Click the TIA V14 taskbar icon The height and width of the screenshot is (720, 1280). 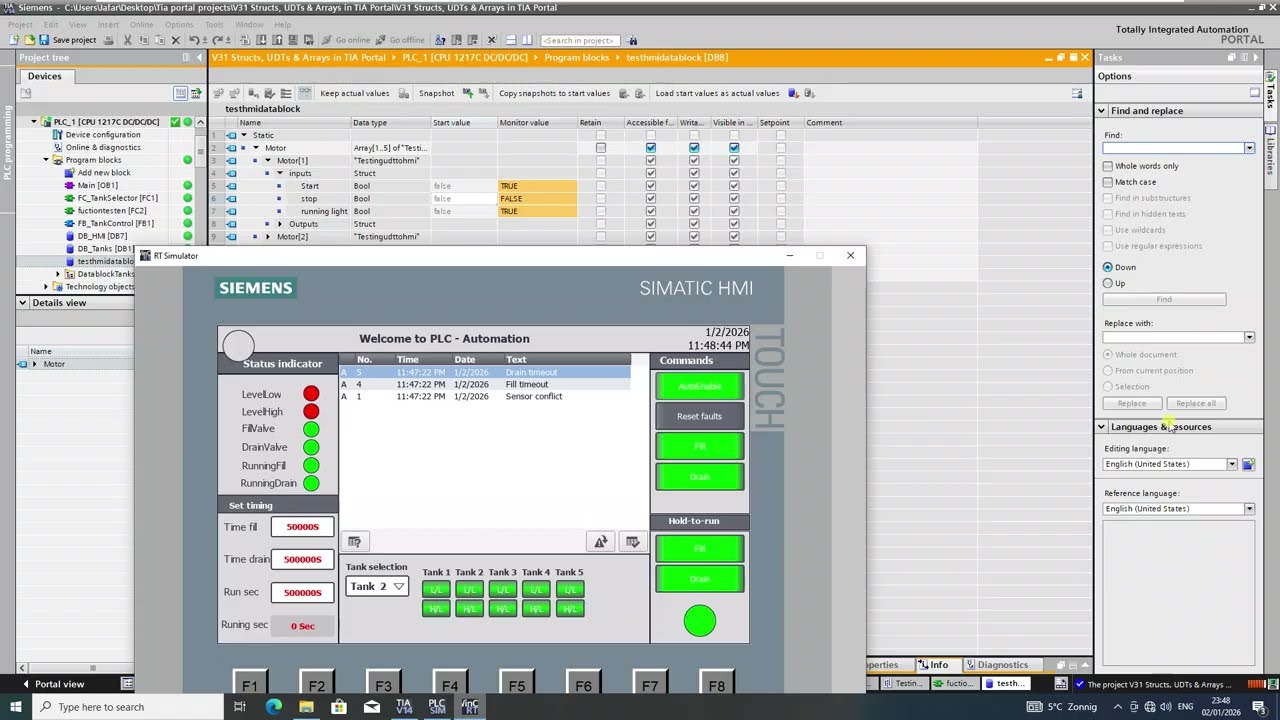click(403, 707)
